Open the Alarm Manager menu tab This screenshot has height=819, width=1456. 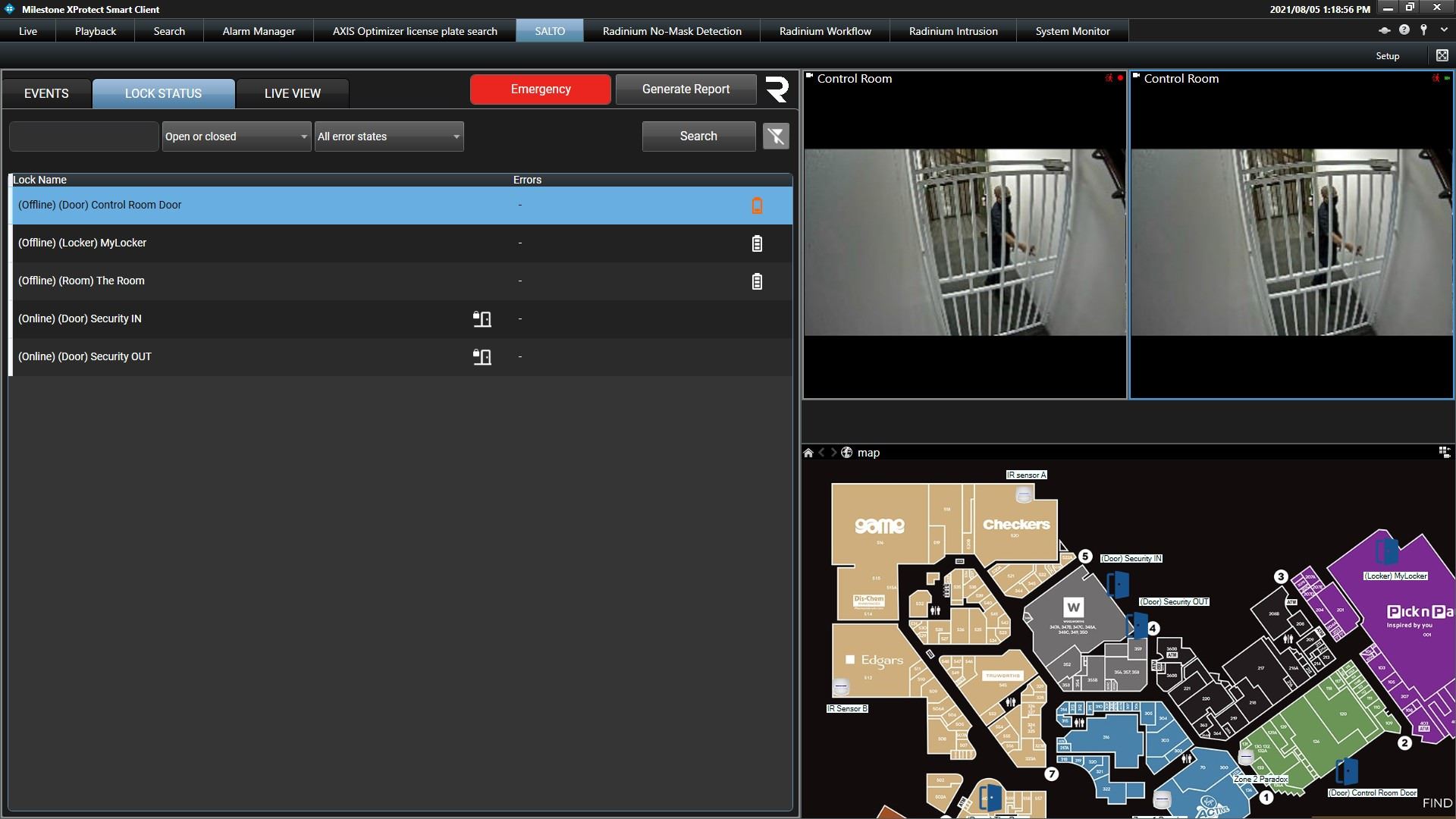click(258, 31)
